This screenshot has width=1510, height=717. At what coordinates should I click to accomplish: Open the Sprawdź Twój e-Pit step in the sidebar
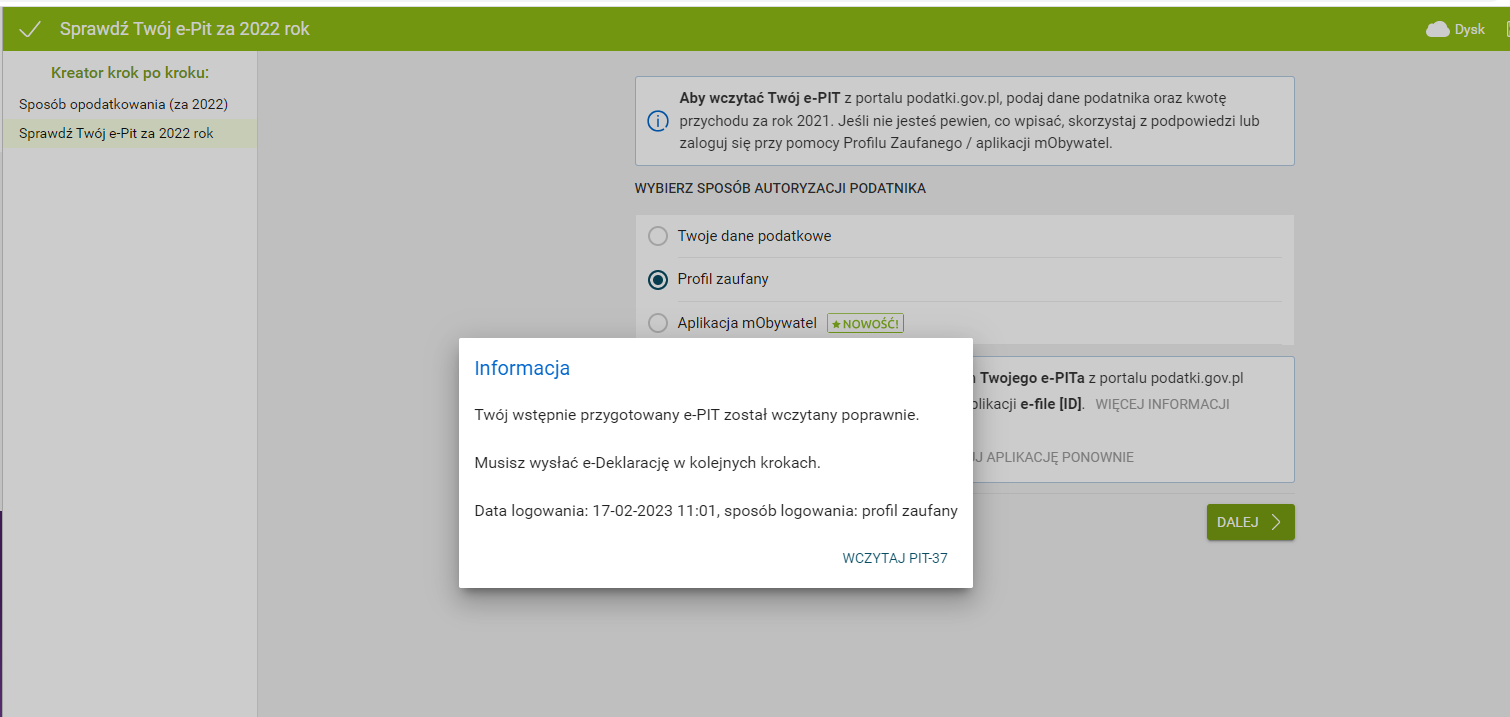tap(116, 133)
